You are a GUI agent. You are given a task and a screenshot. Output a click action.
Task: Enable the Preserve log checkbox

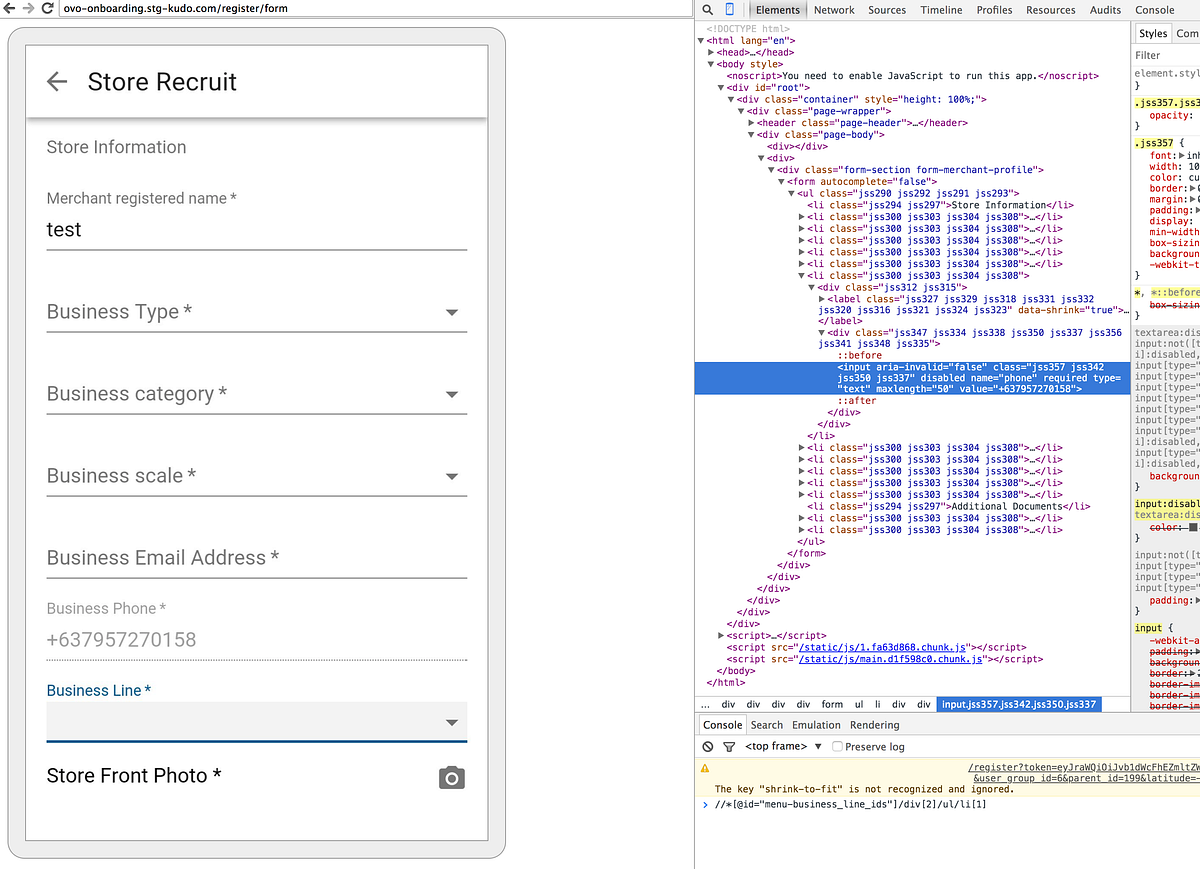coord(836,746)
